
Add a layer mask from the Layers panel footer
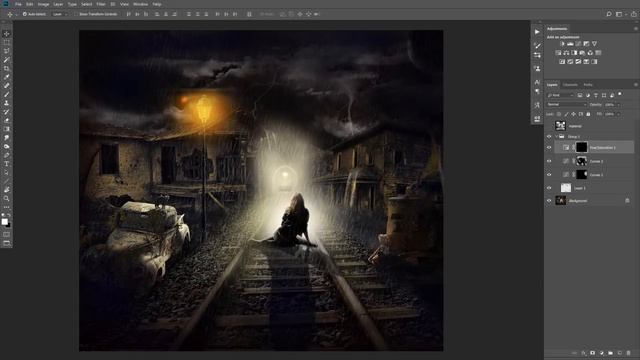pos(593,353)
